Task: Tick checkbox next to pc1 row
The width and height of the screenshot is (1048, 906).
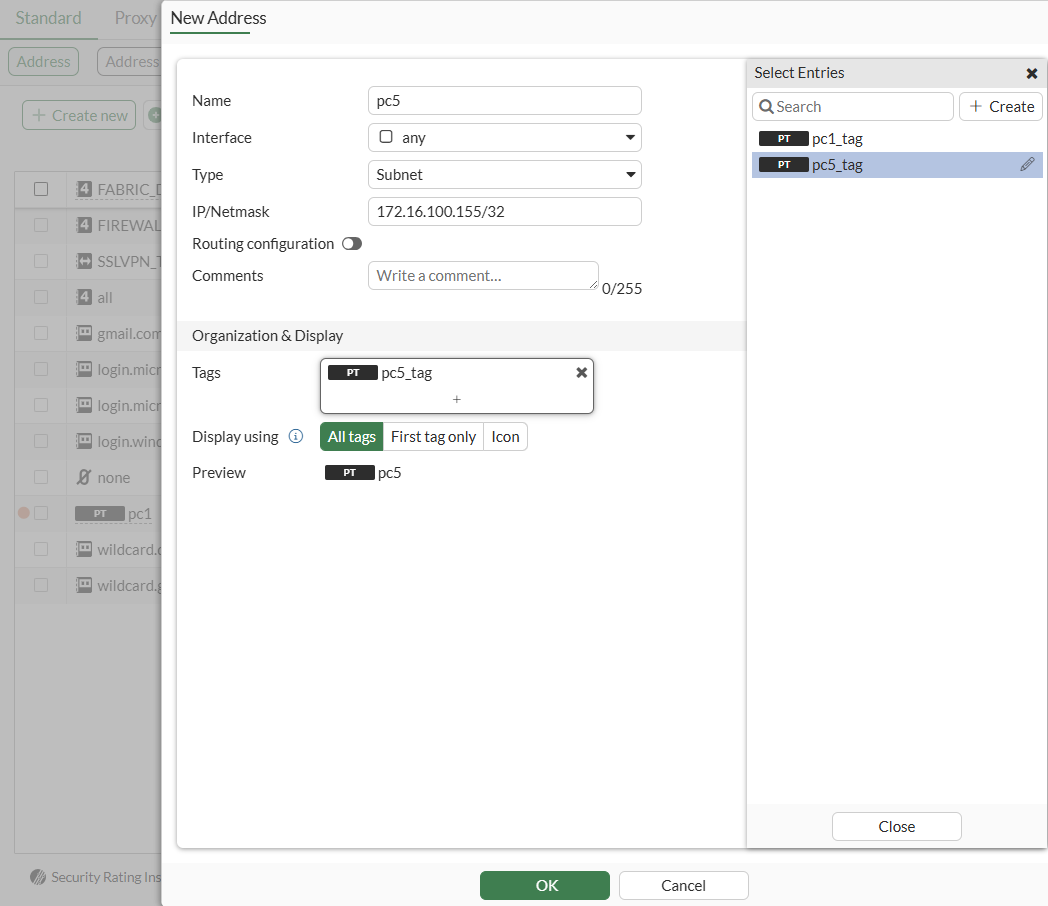Action: click(41, 513)
